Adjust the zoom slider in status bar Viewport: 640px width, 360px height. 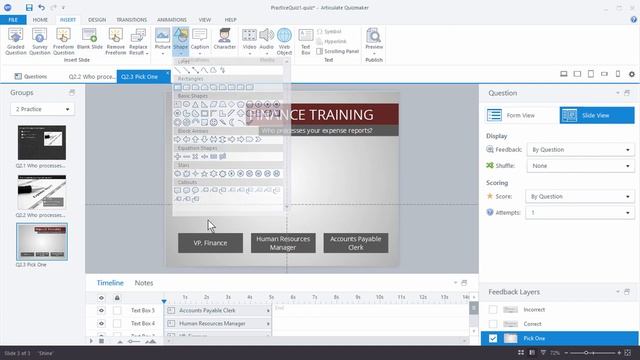(586, 353)
